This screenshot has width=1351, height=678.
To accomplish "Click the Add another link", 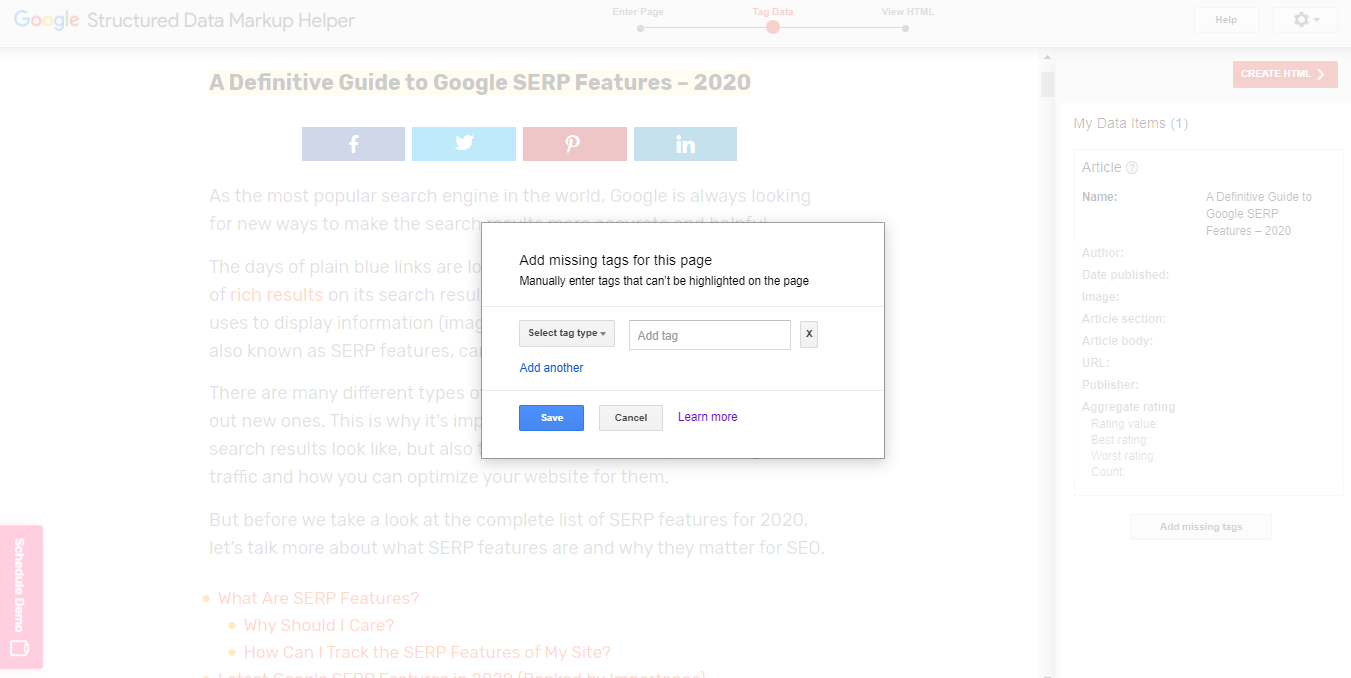I will coord(551,368).
